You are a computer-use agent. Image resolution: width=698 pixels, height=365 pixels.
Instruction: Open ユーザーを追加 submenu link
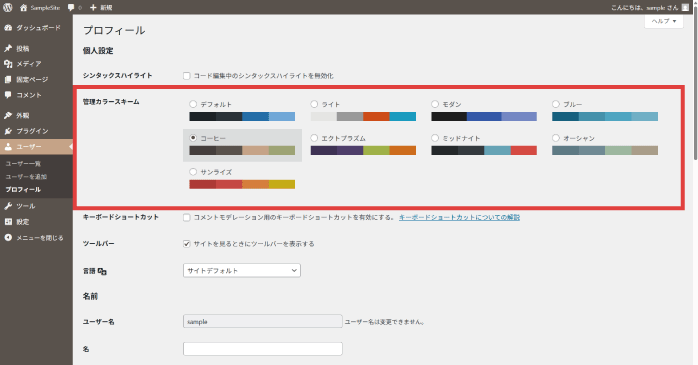tap(26, 177)
